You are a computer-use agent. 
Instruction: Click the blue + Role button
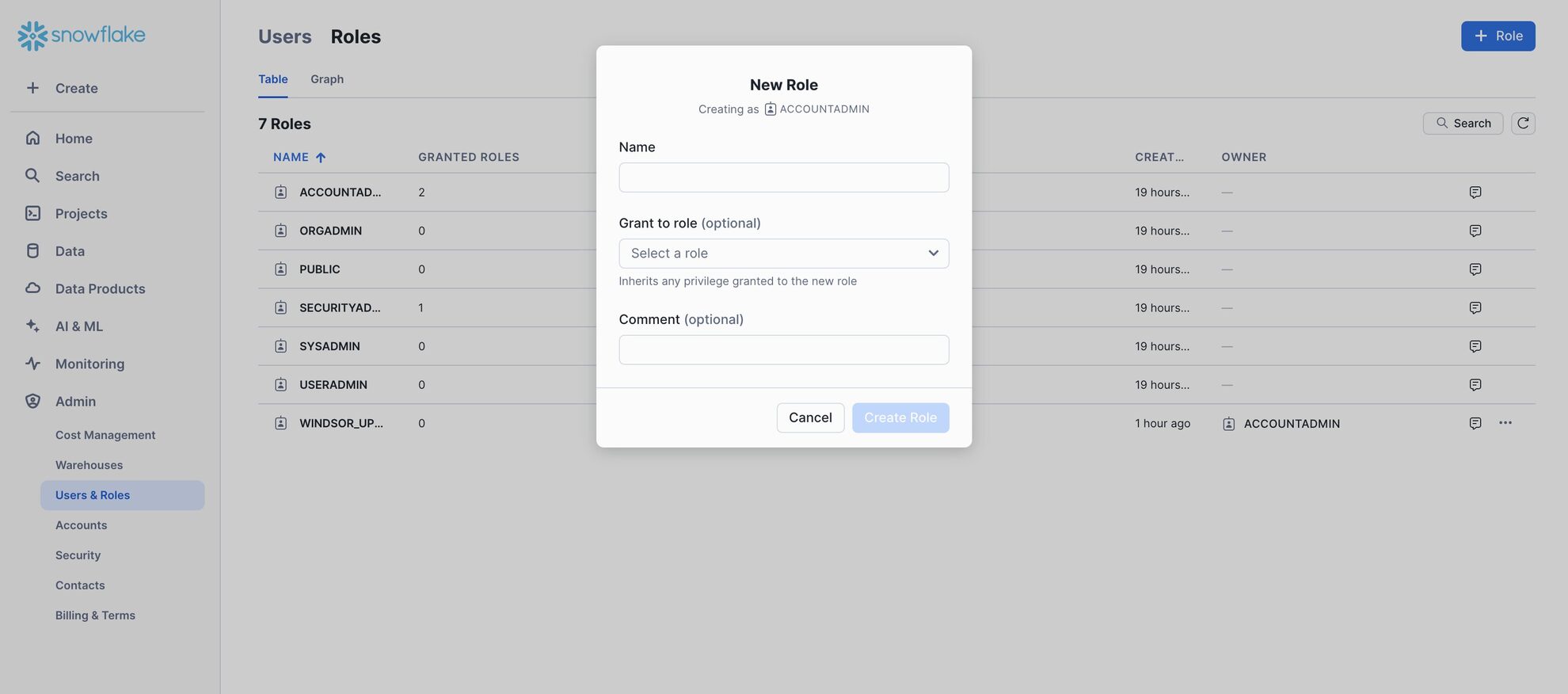[x=1498, y=36]
